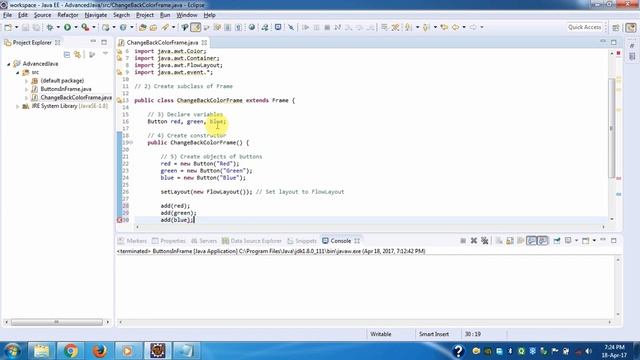Click the Open Perspective icon

point(616,27)
